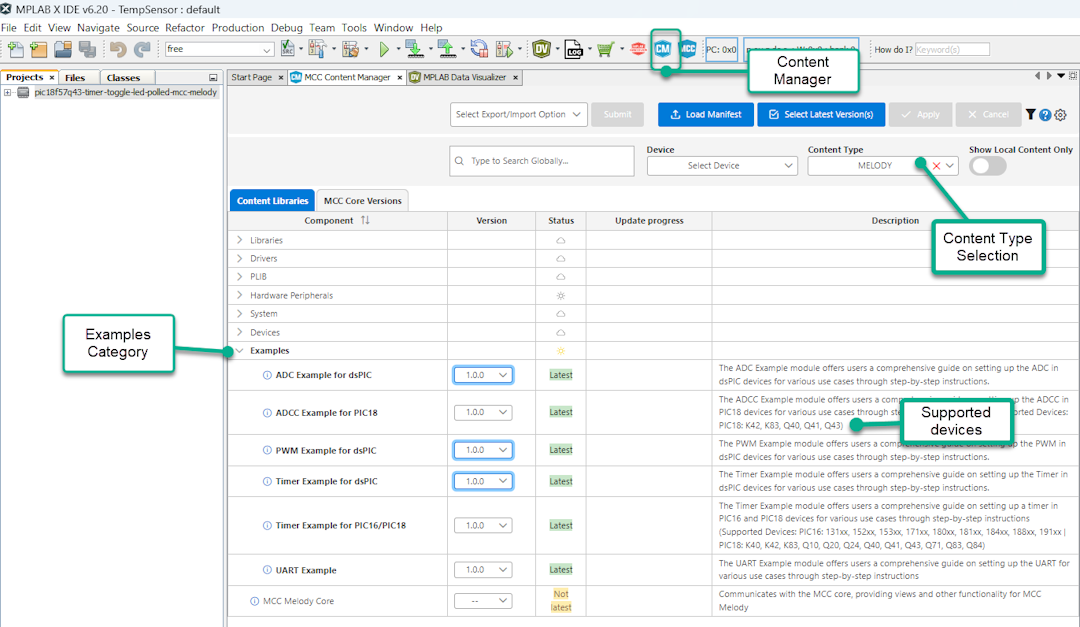Screen dimensions: 1080x627
Task: Launch the MCC configurator icon
Action: click(x=688, y=49)
